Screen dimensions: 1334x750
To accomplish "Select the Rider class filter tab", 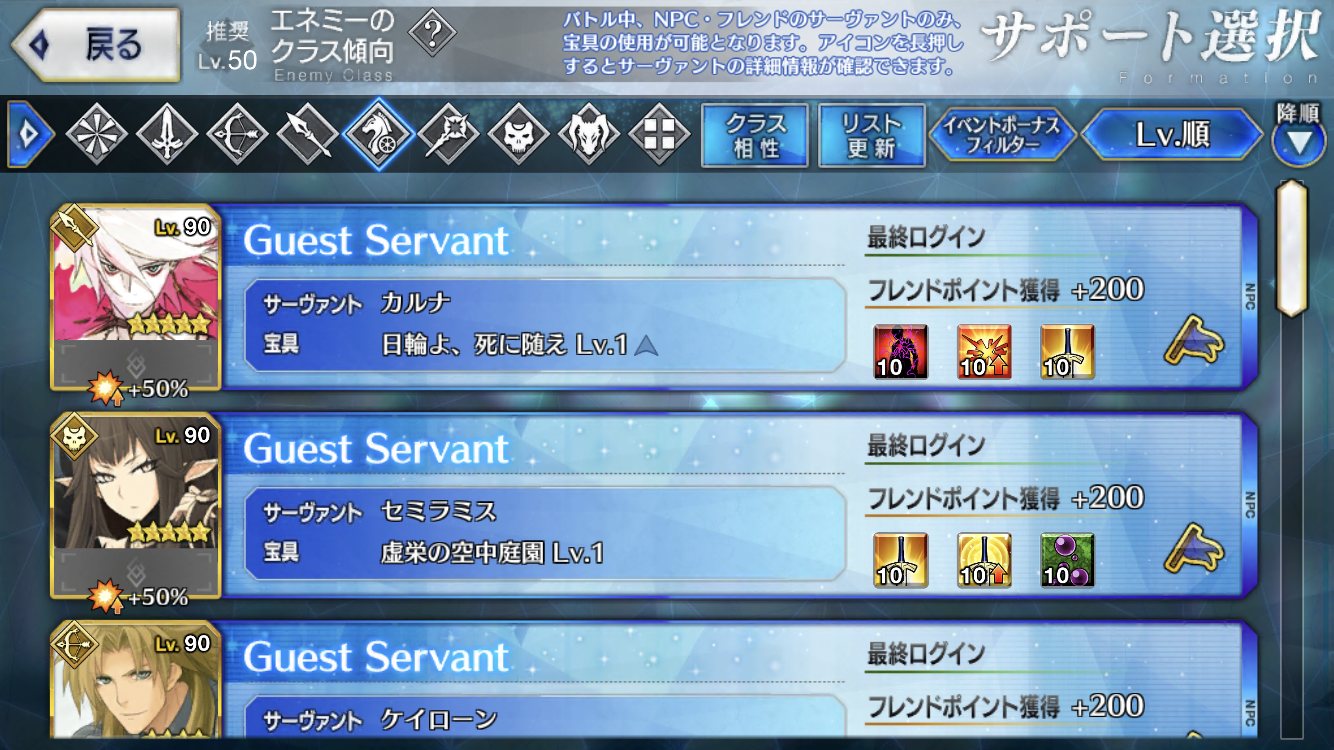I will (x=378, y=134).
